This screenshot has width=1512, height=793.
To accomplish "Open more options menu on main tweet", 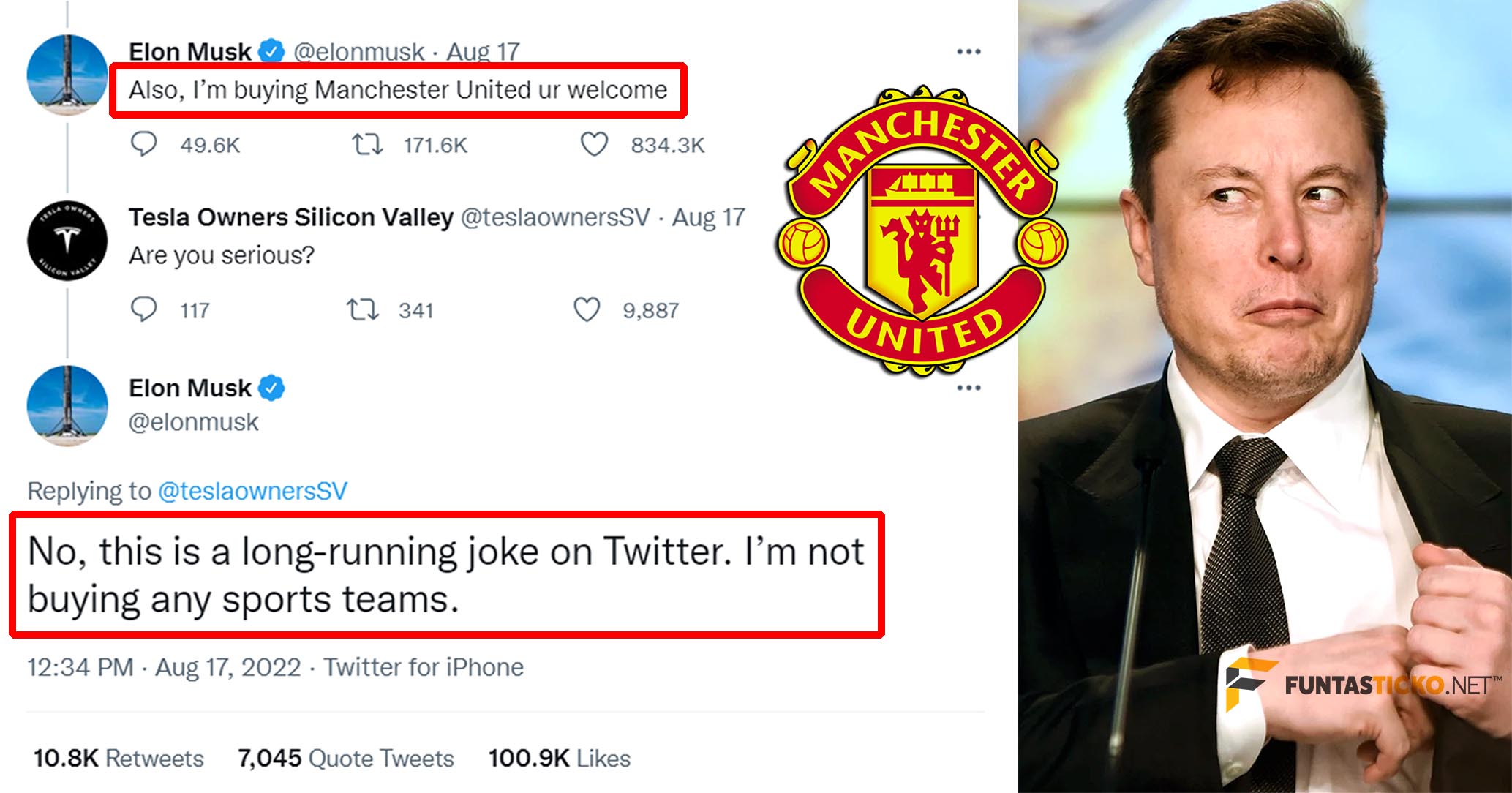I will tap(968, 387).
